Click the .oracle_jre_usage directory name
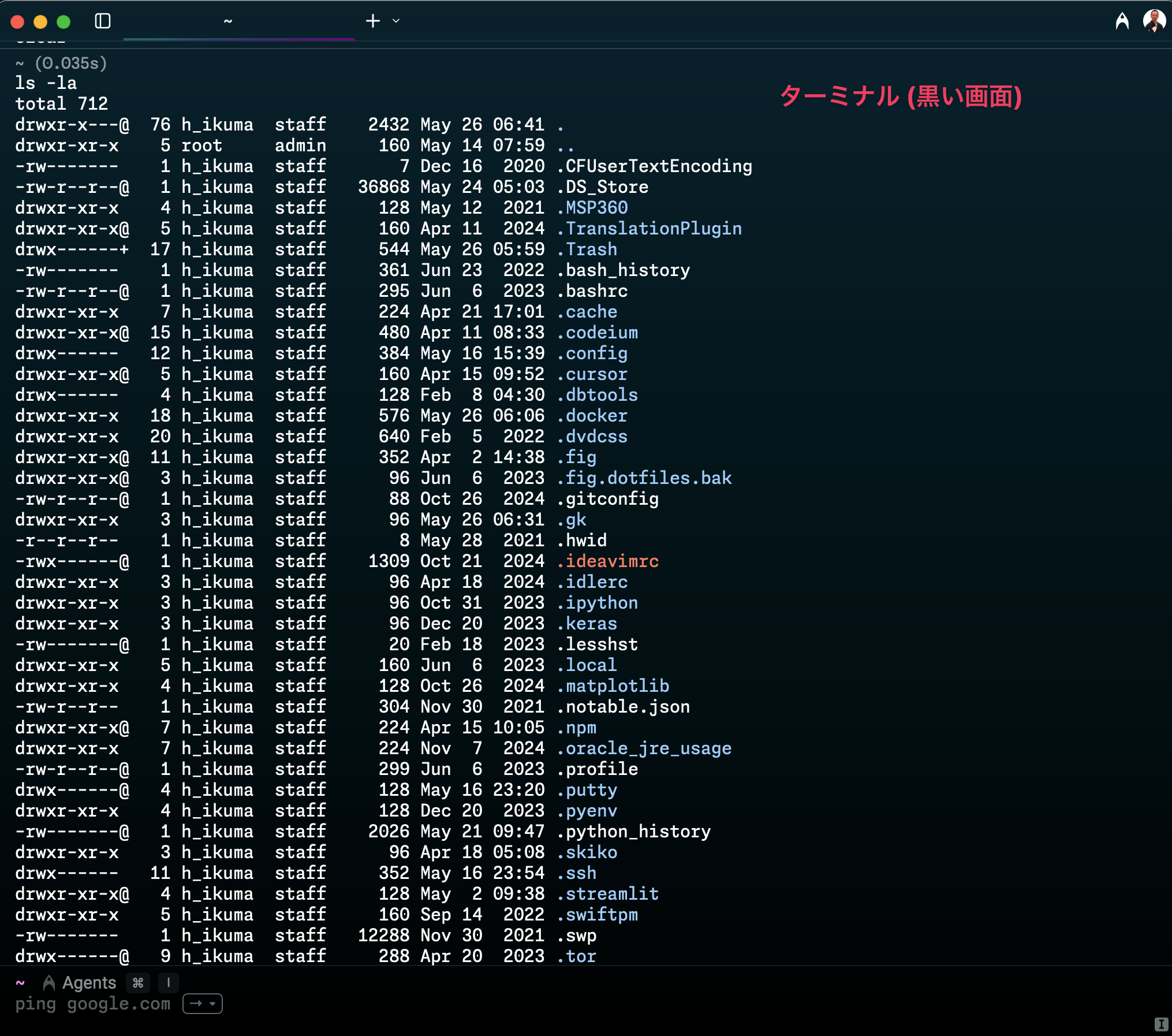Screen dimensions: 1172x1036 (644, 748)
